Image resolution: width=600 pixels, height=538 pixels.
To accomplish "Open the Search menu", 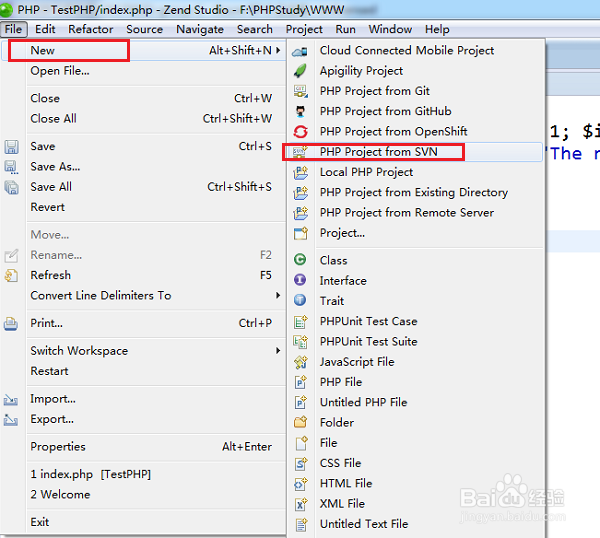I will click(255, 29).
